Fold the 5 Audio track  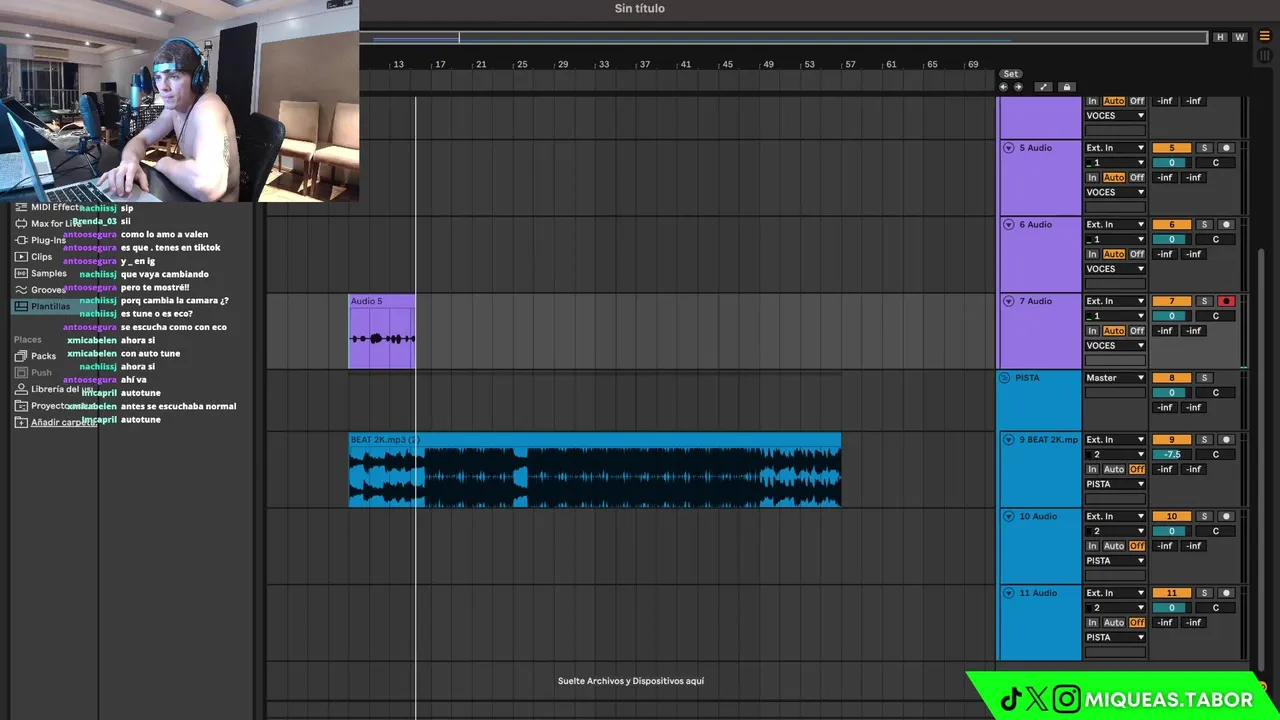1008,148
